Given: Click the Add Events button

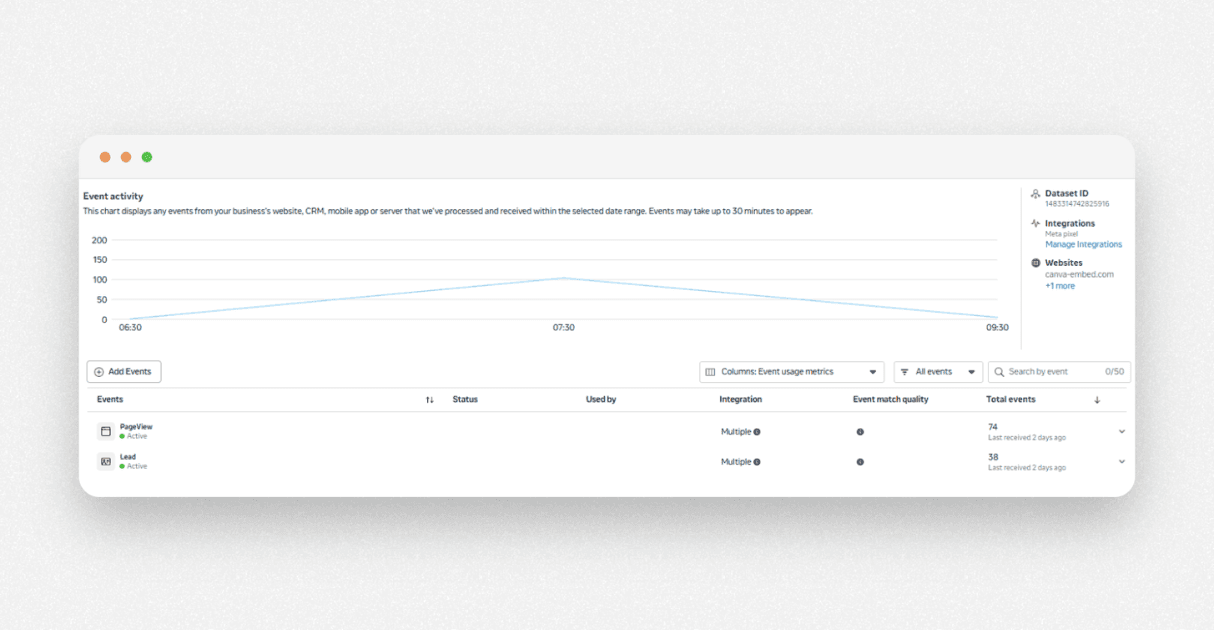Looking at the screenshot, I should pos(124,372).
